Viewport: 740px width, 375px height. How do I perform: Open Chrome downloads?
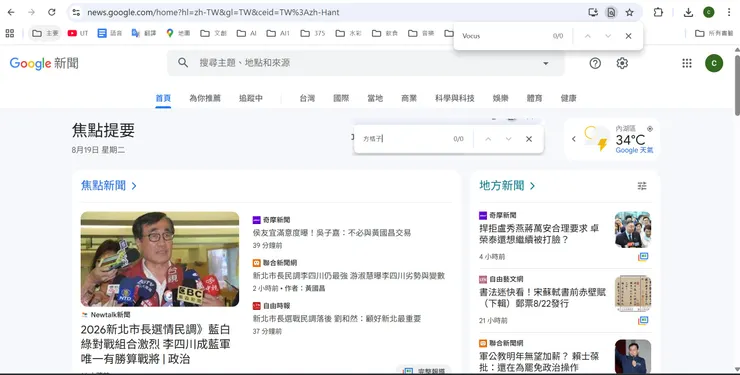tap(688, 12)
